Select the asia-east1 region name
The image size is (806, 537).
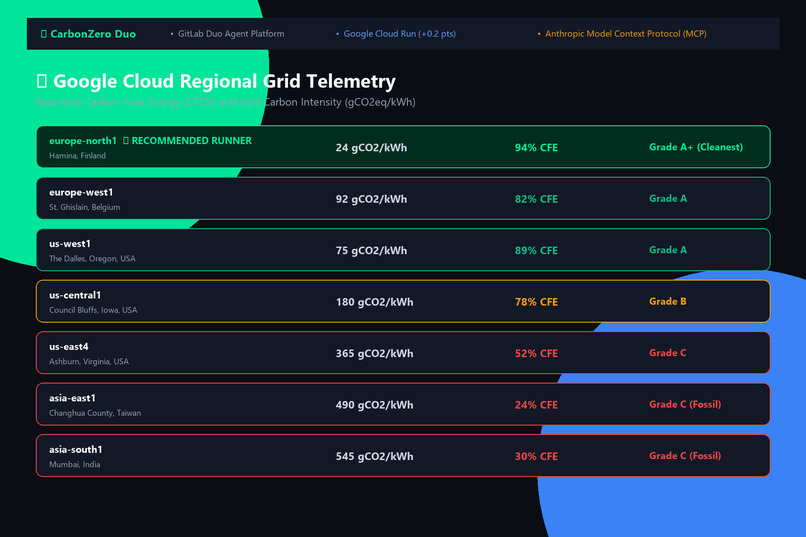tap(72, 398)
